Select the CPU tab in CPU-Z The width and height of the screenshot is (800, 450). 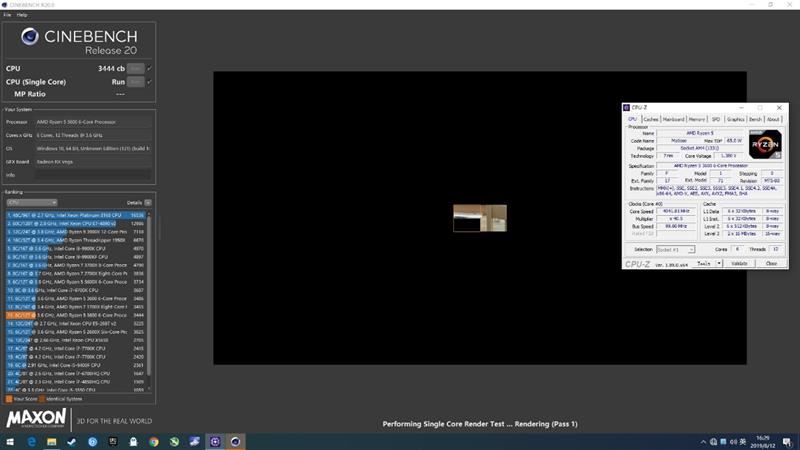pos(632,119)
